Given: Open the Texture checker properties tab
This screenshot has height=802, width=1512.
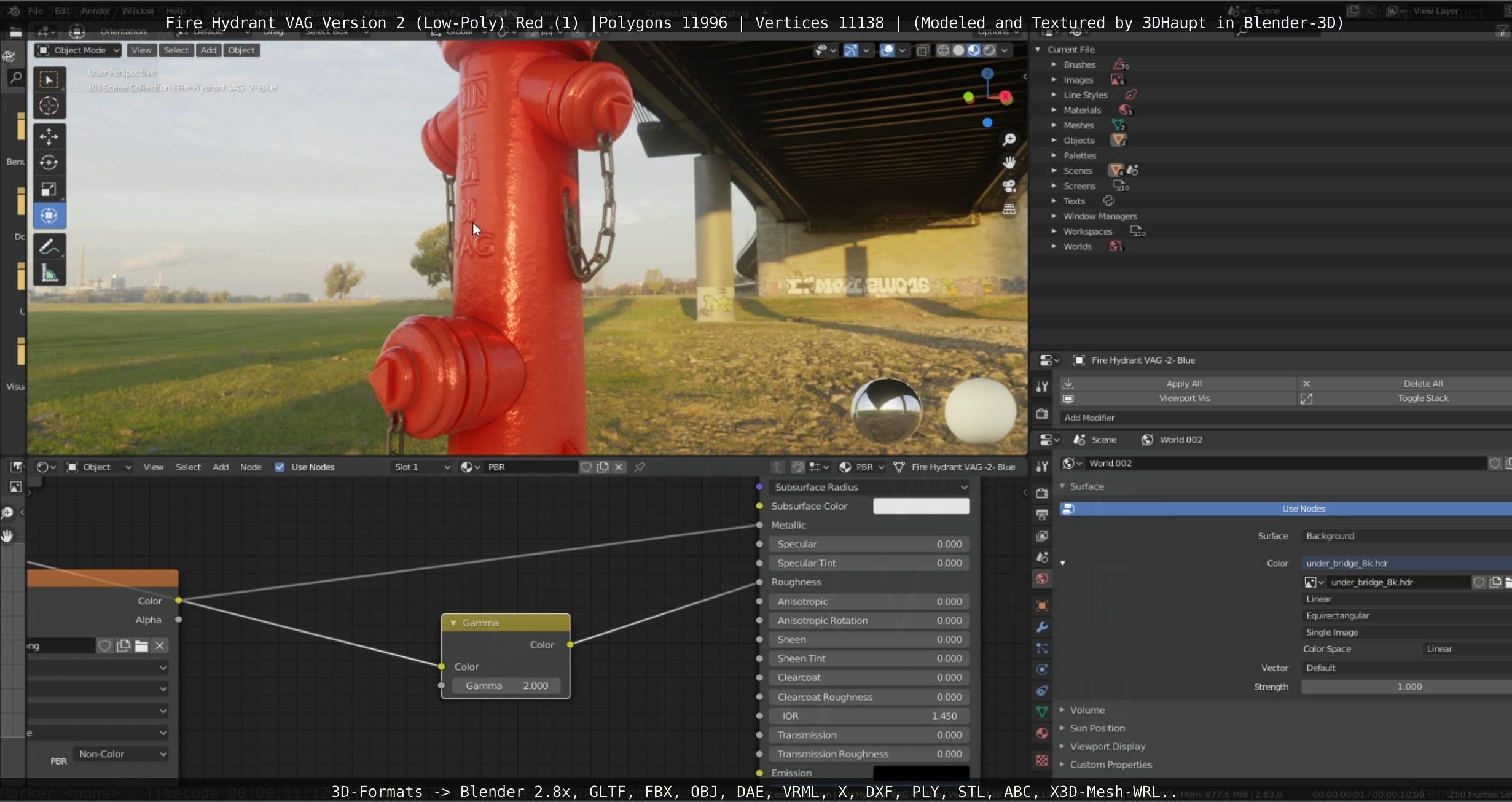Looking at the screenshot, I should [x=1042, y=760].
